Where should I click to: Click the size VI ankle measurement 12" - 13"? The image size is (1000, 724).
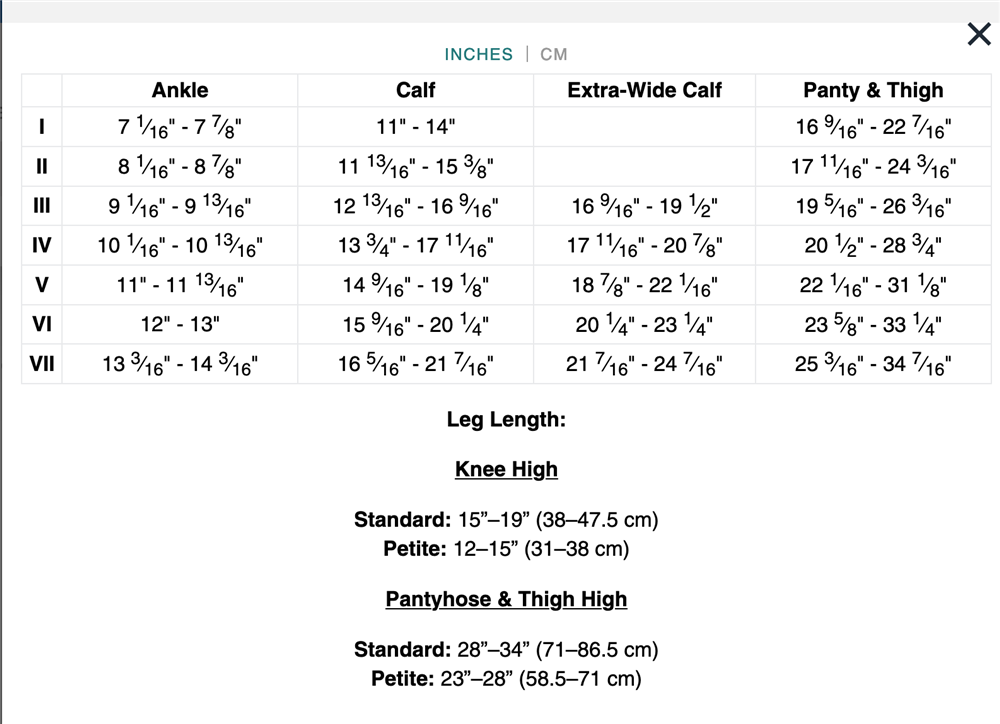(x=180, y=325)
